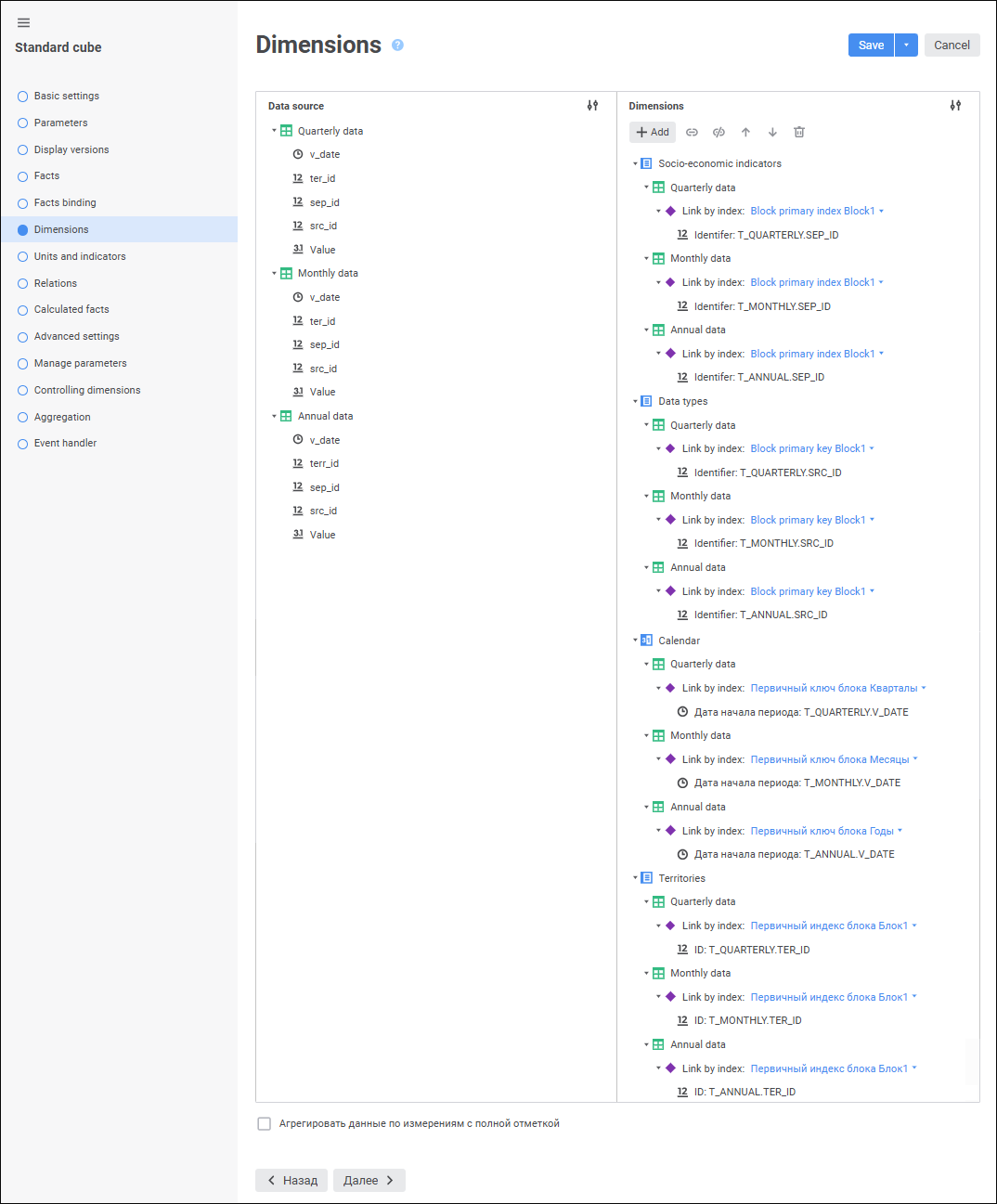Go to Calculated facts section
This screenshot has height=1204, width=997.
point(71,309)
